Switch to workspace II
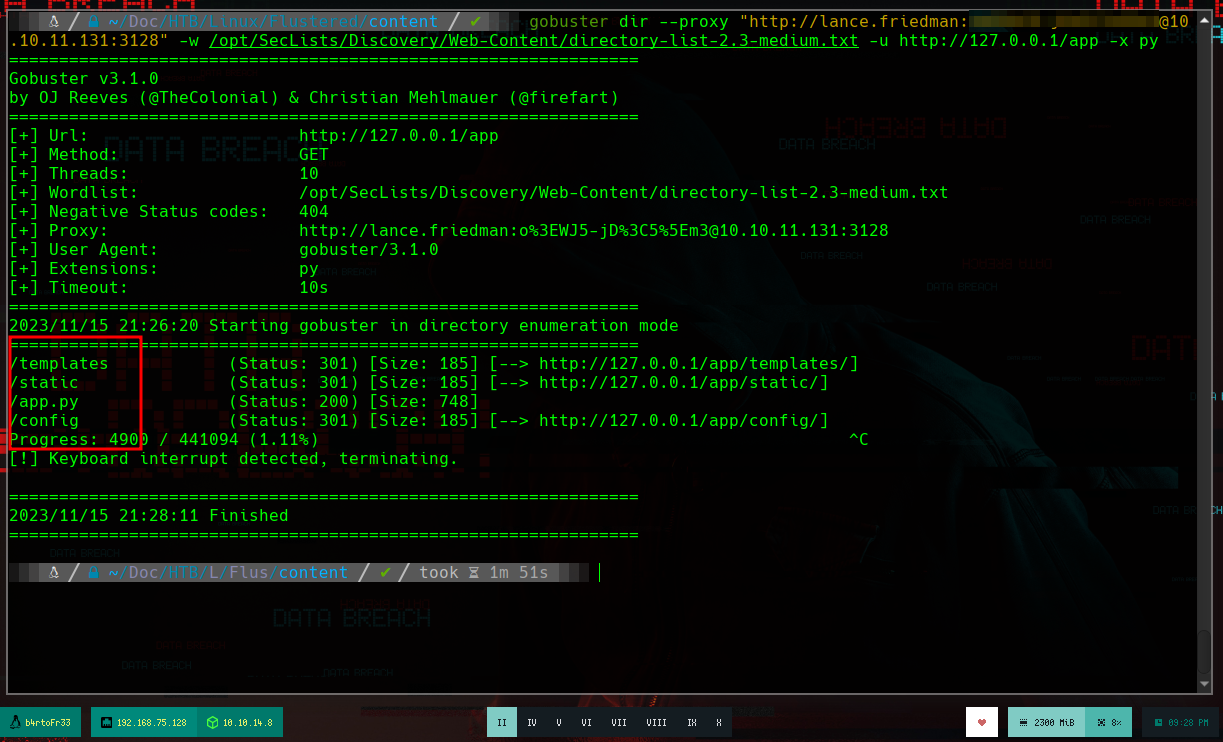 (x=502, y=722)
